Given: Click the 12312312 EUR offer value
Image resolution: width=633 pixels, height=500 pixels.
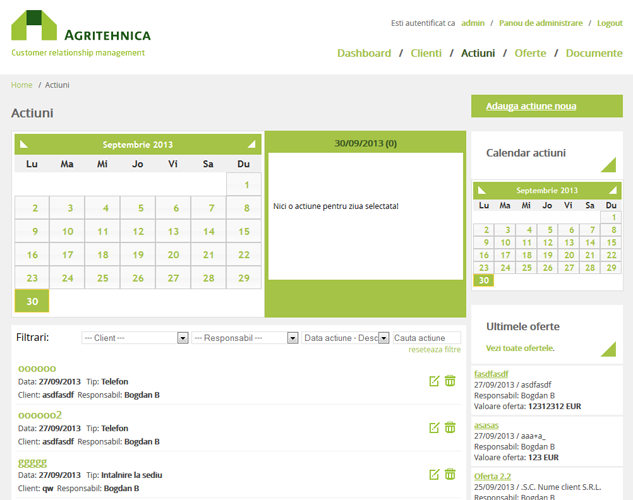Looking at the screenshot, I should click(x=554, y=406).
